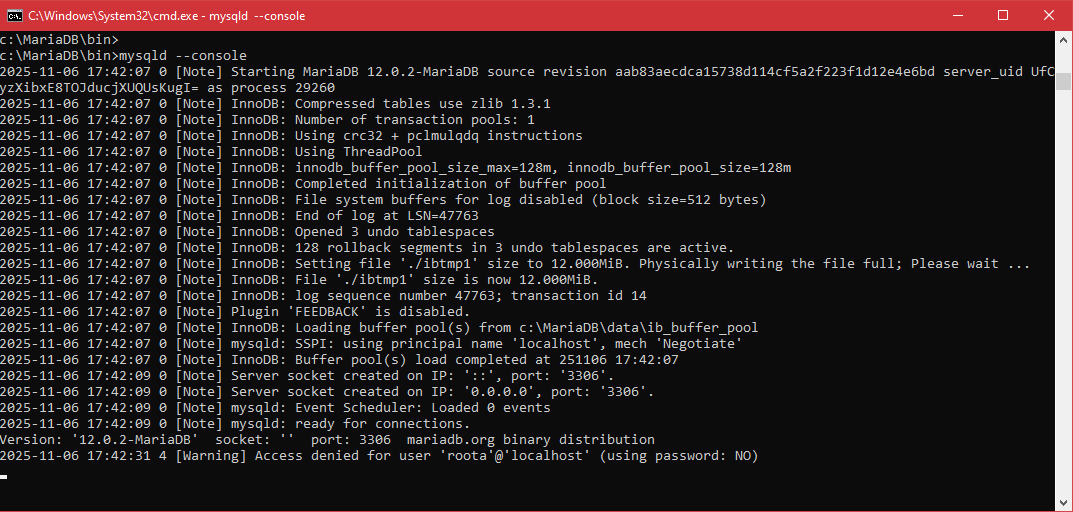Click the scrollbar up arrow
The width and height of the screenshot is (1073, 512).
(1064, 40)
